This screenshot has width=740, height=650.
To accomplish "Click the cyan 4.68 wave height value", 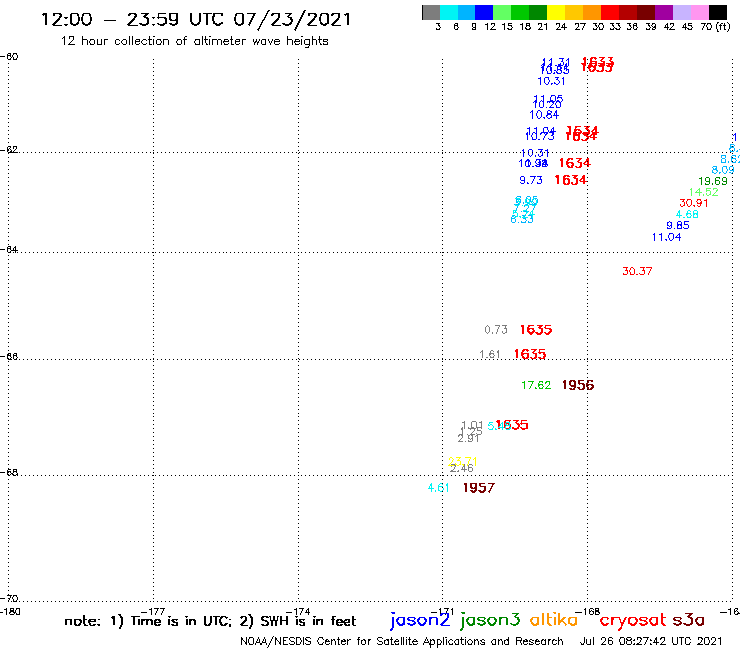I will (x=687, y=214).
